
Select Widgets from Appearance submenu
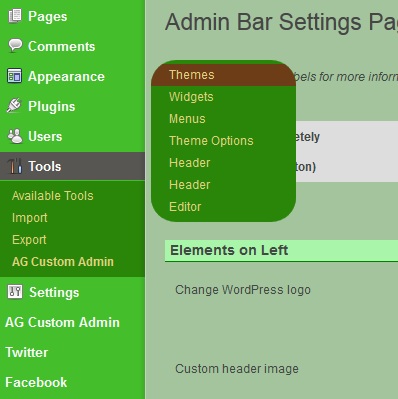(191, 97)
